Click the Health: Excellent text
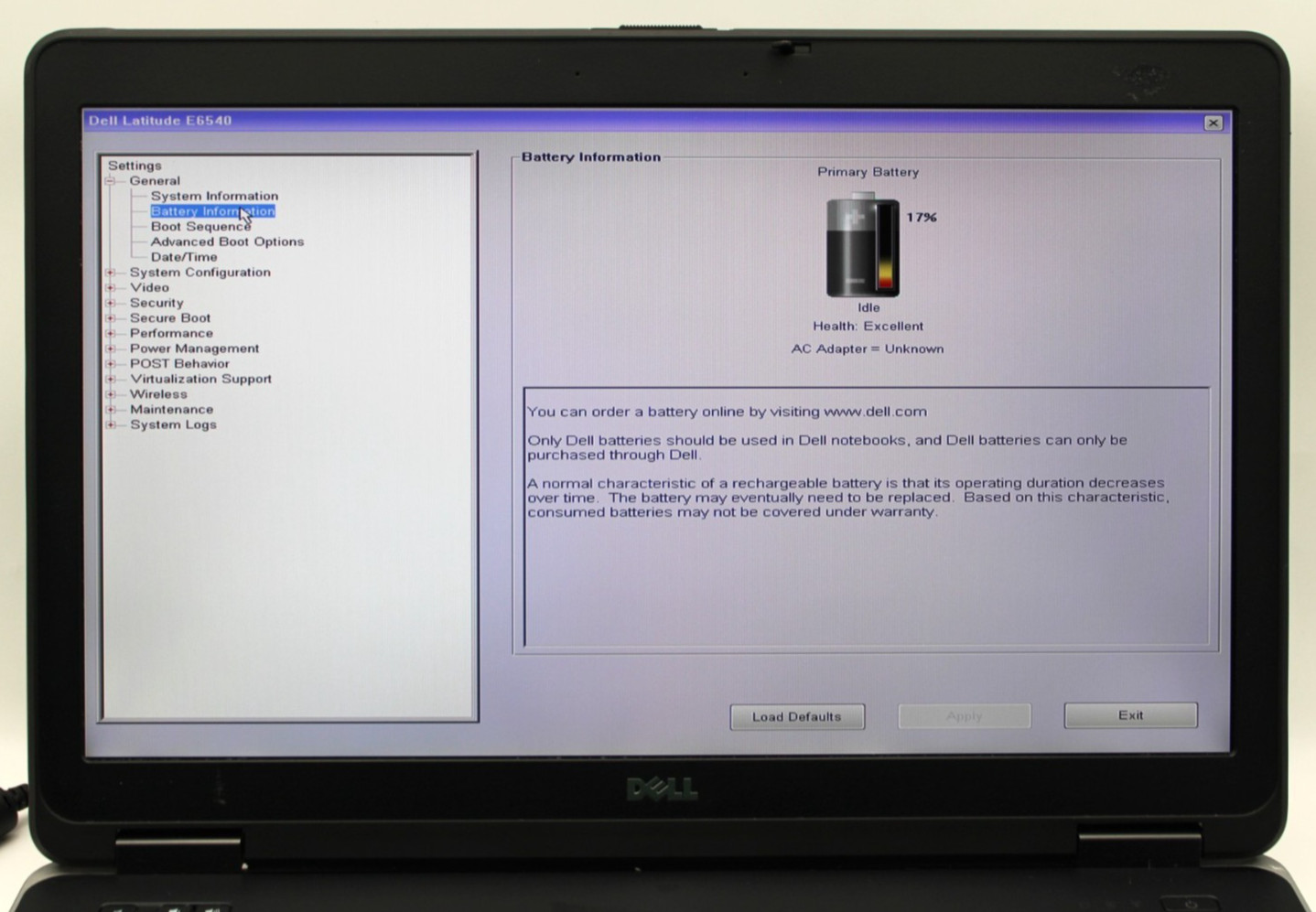 (x=868, y=327)
